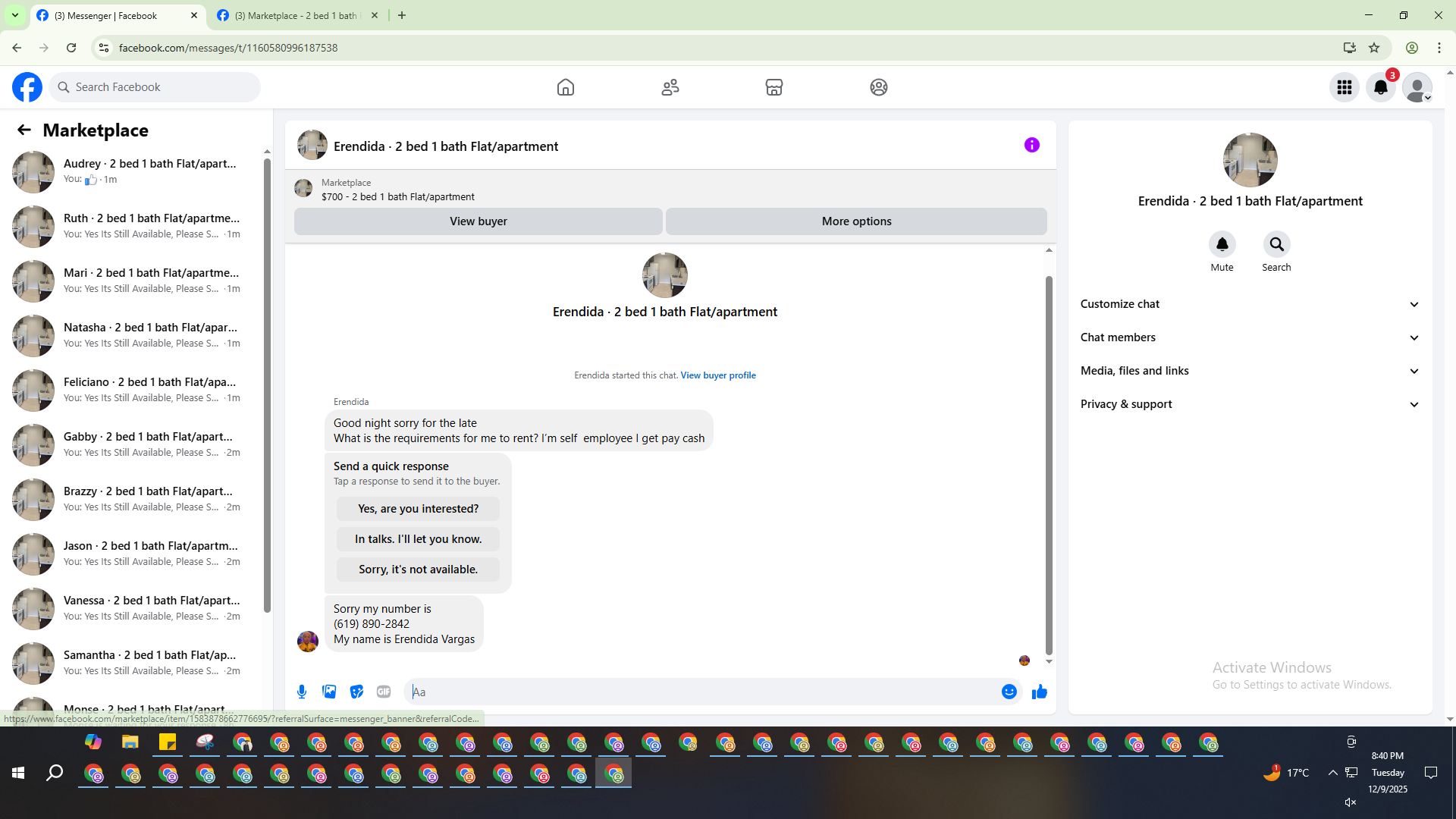
Task: Mute this conversation with bell icon
Action: pos(1222,244)
